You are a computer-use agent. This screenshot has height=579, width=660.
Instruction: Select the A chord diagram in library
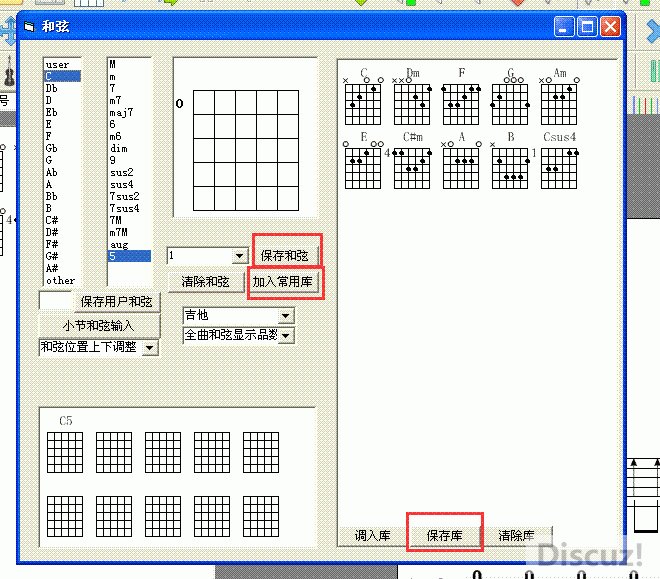[x=461, y=168]
